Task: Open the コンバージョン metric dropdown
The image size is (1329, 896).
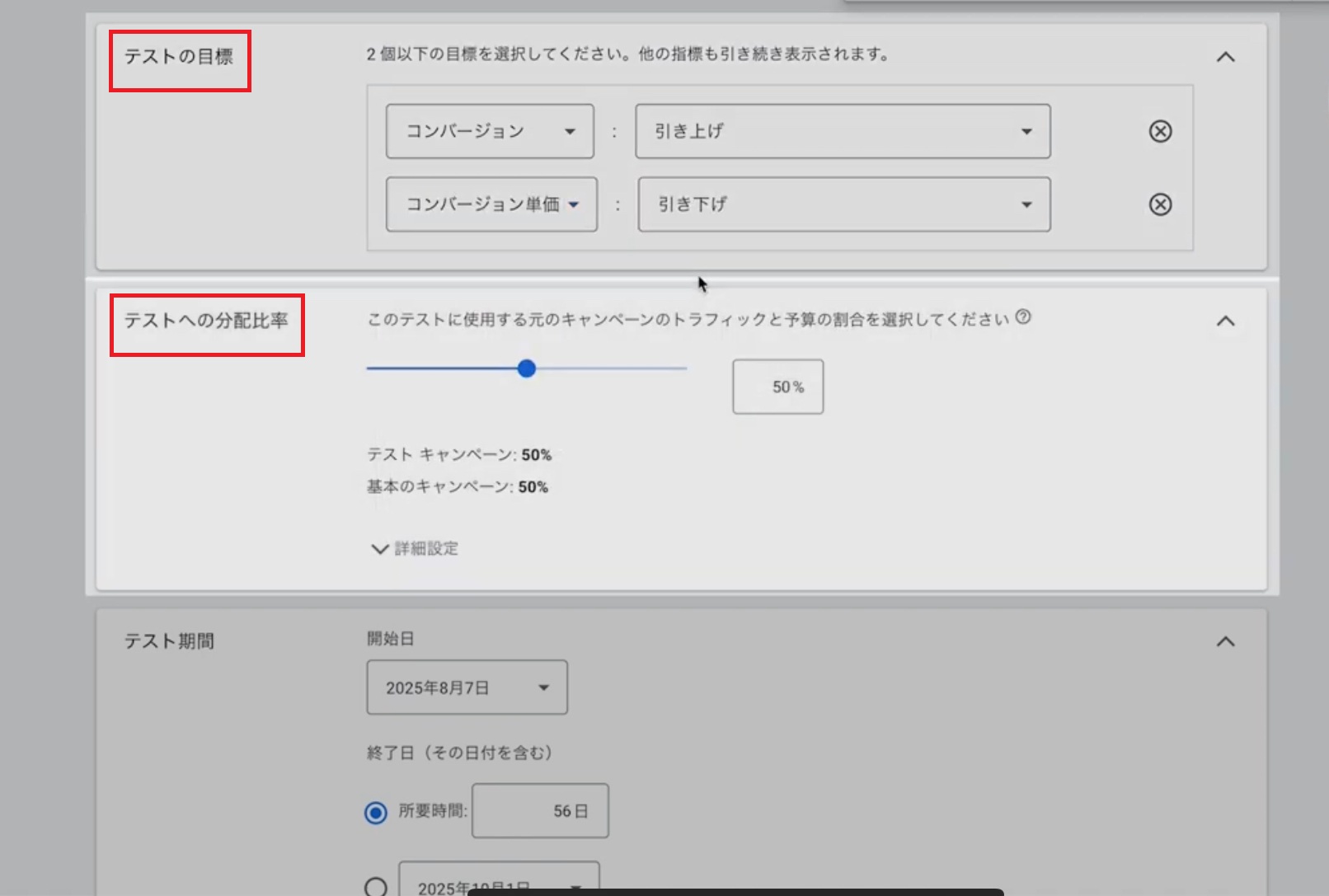Action: click(490, 131)
